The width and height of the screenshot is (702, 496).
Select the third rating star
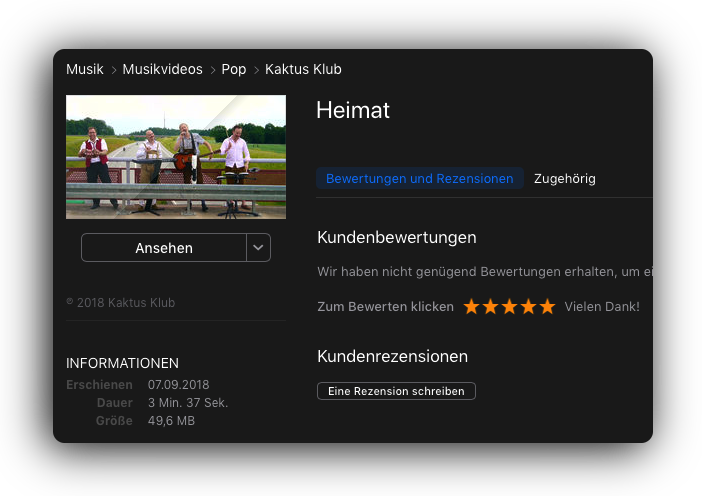point(509,307)
